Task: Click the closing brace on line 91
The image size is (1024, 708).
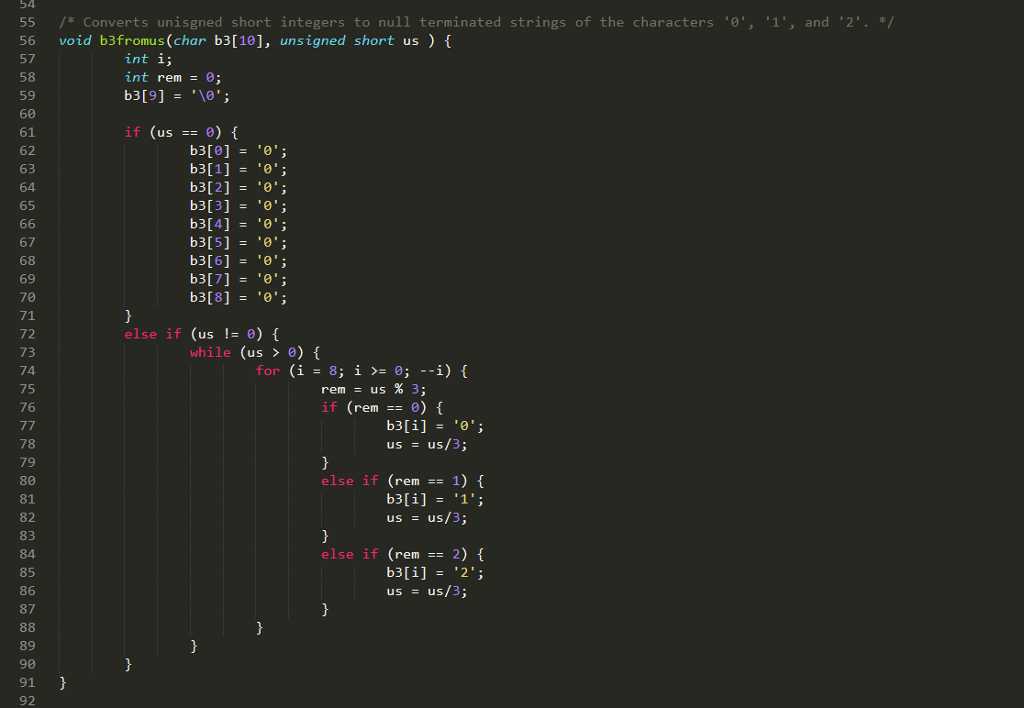Action: coord(63,683)
